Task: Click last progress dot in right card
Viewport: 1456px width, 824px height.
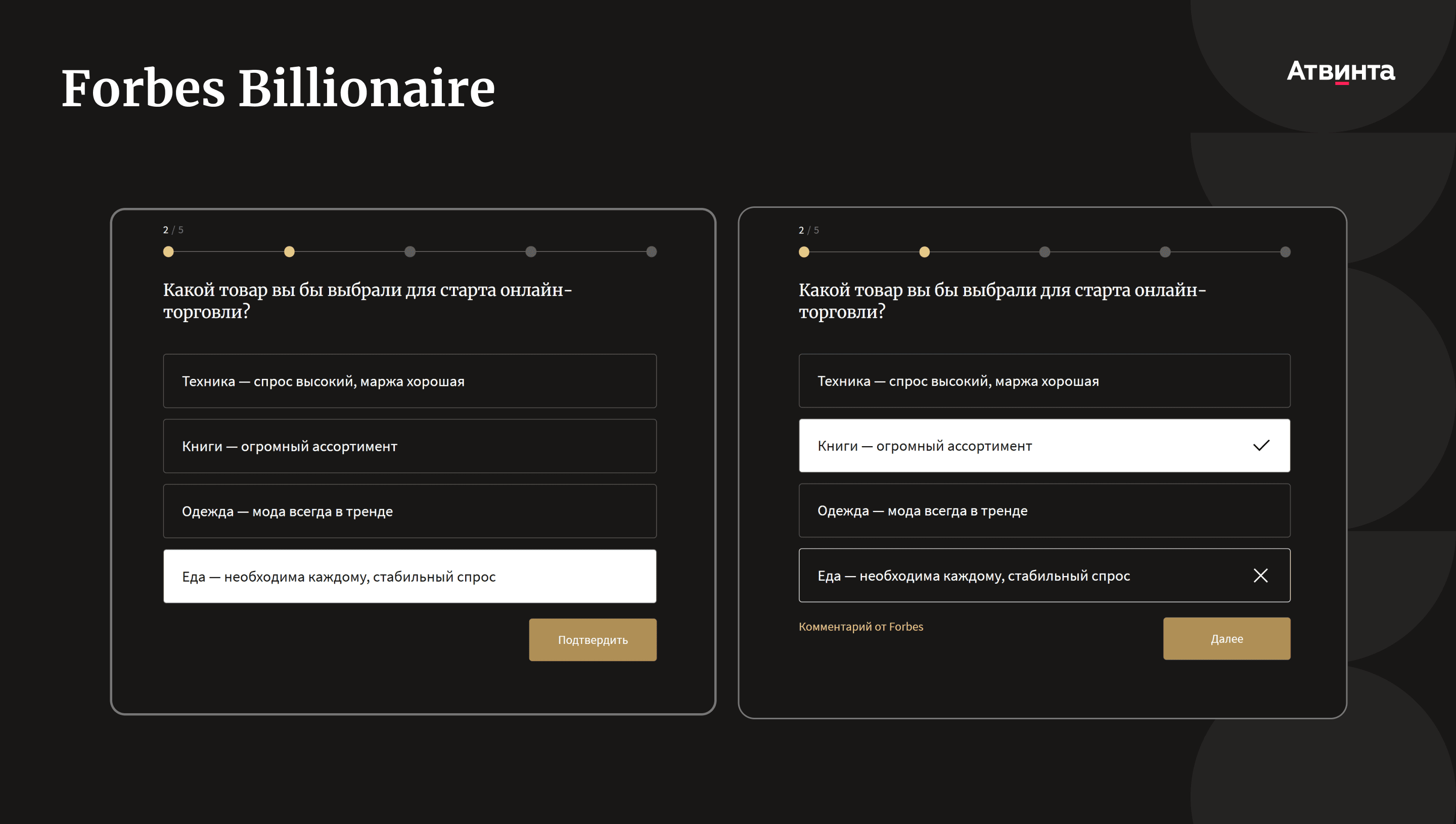Action: 1285,252
